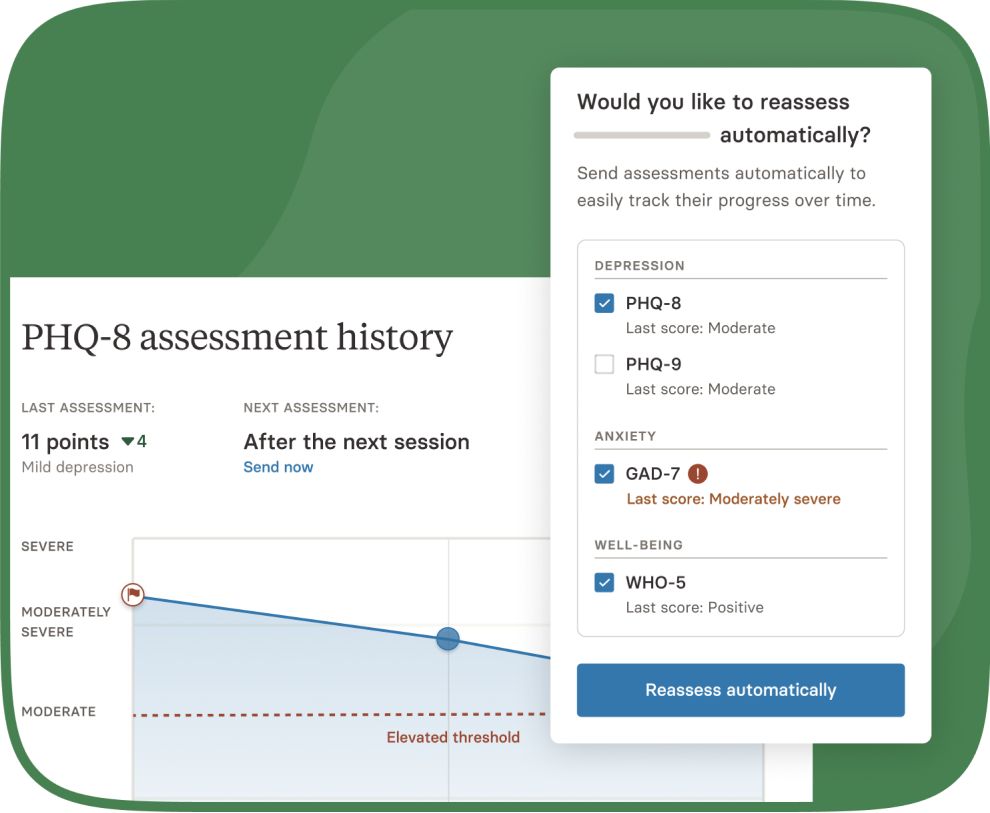Select the red flag marker on the chart
The width and height of the screenshot is (990, 813).
(x=131, y=594)
